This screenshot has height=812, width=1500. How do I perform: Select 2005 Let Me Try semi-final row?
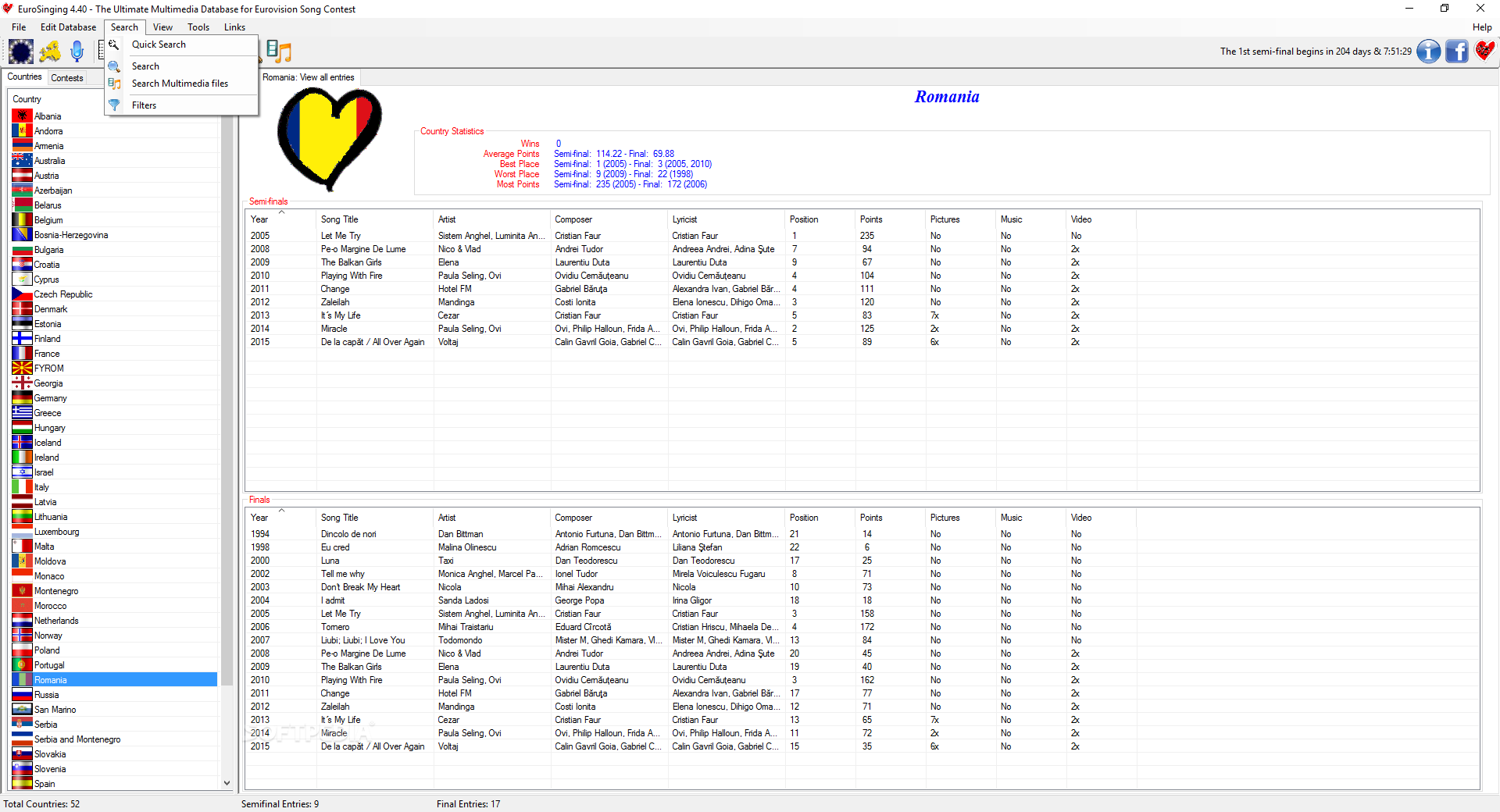click(862, 236)
